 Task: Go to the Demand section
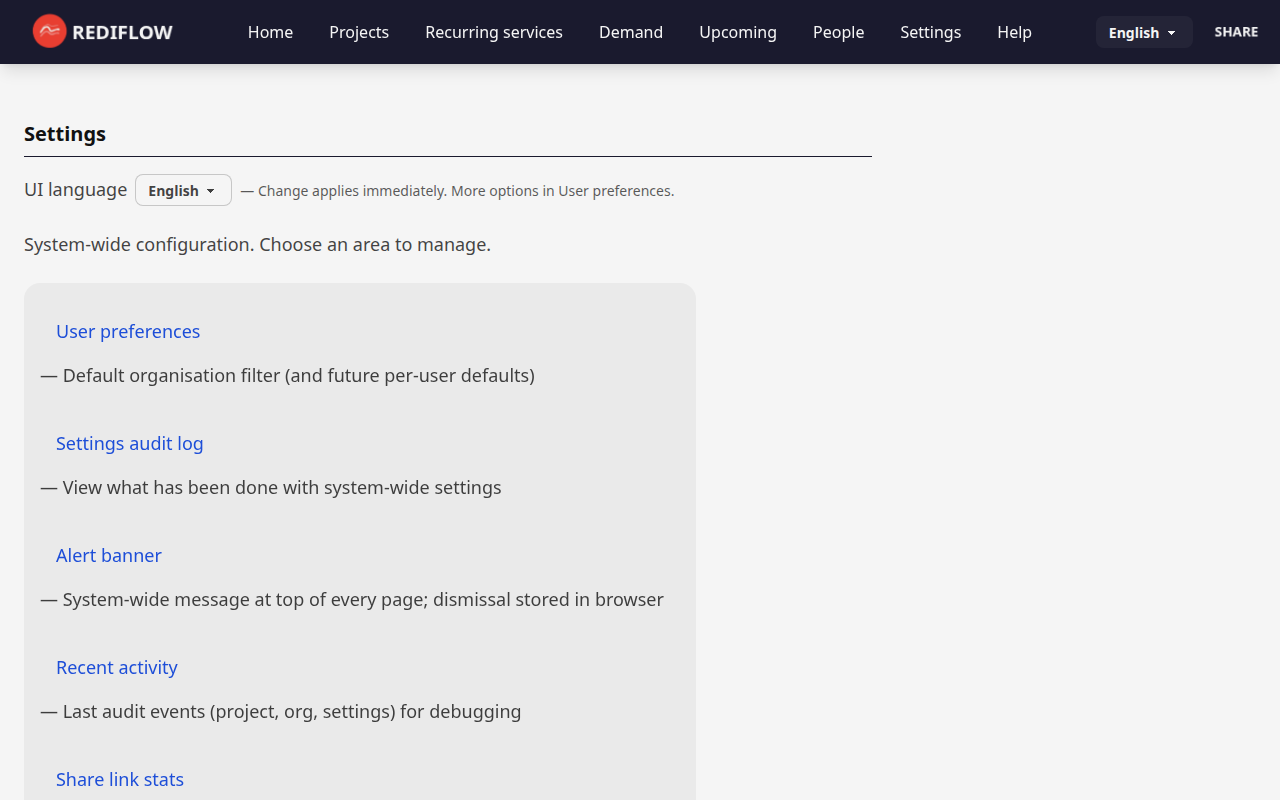[x=630, y=32]
